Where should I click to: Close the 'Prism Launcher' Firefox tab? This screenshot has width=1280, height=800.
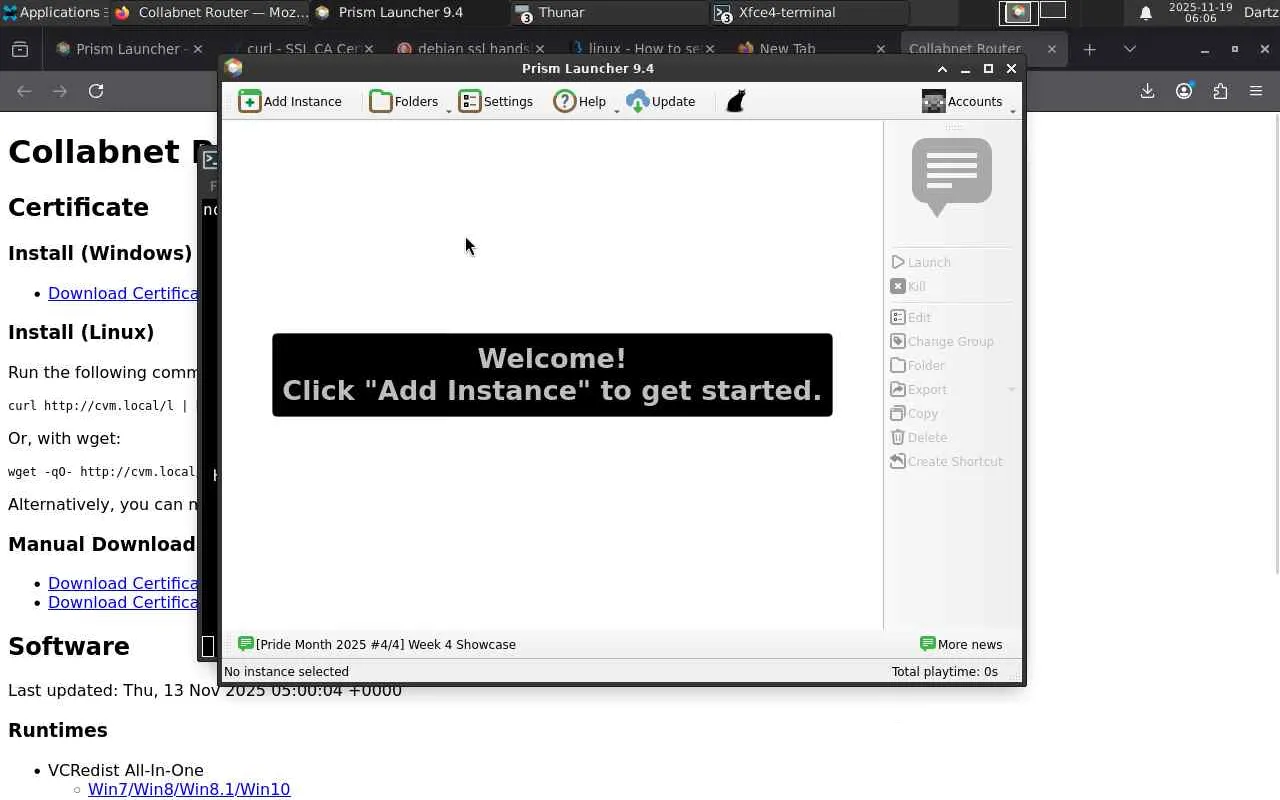click(x=197, y=48)
